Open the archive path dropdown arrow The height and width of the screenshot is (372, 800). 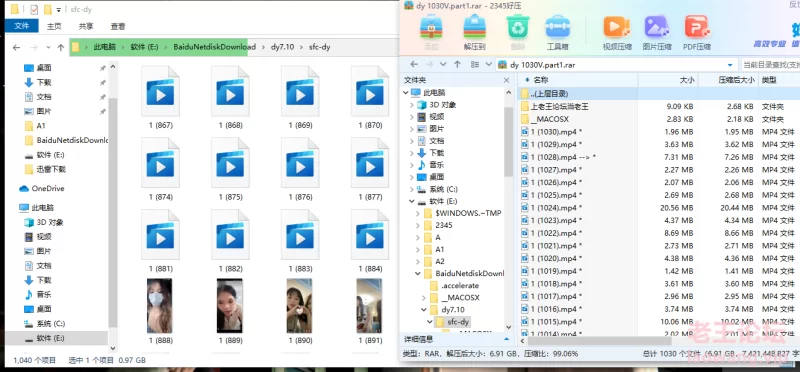click(730, 65)
